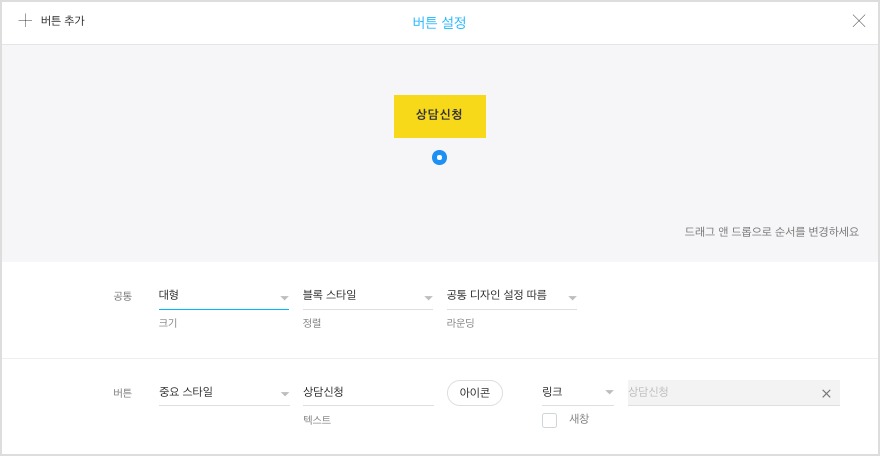Select the yellow 상담신청 preview button

tap(439, 116)
